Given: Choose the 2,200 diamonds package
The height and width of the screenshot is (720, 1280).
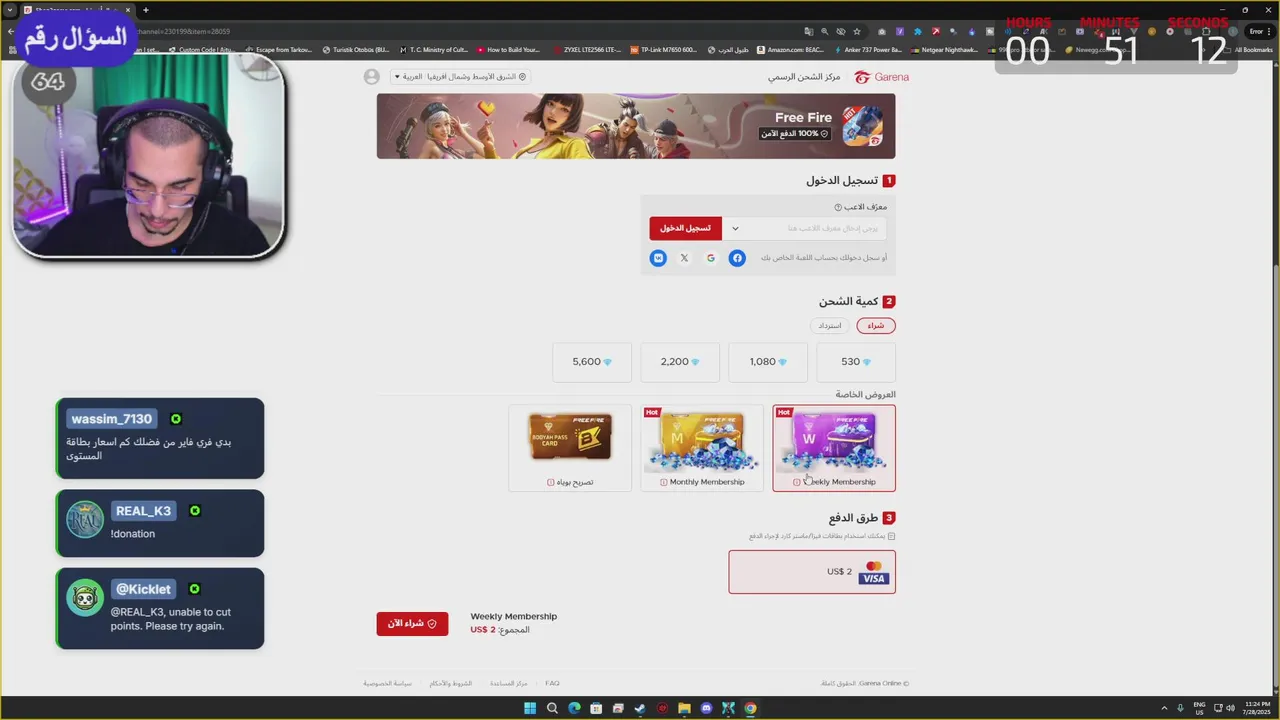Looking at the screenshot, I should click(680, 362).
